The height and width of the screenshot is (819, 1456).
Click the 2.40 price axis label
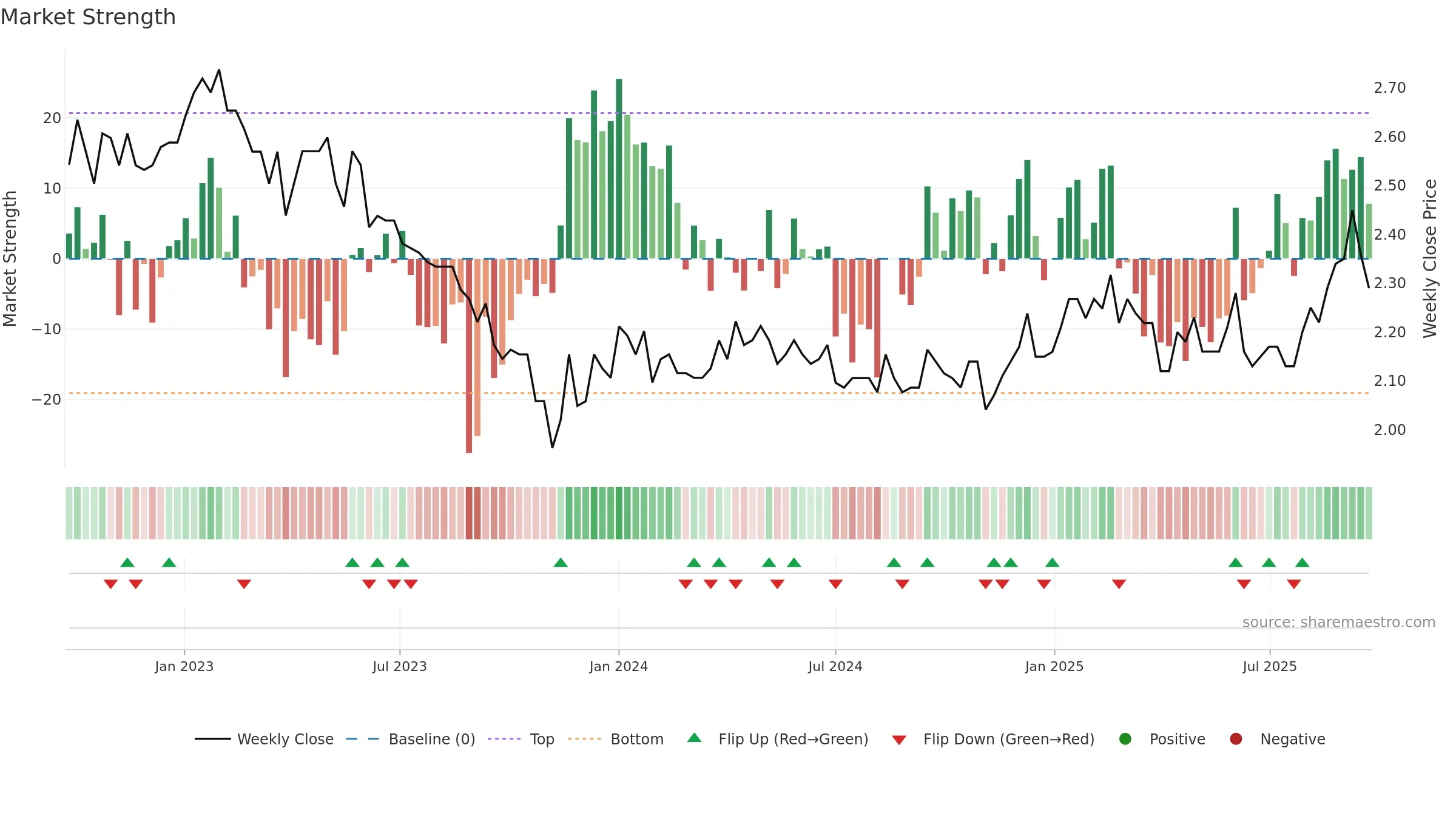[x=1390, y=235]
